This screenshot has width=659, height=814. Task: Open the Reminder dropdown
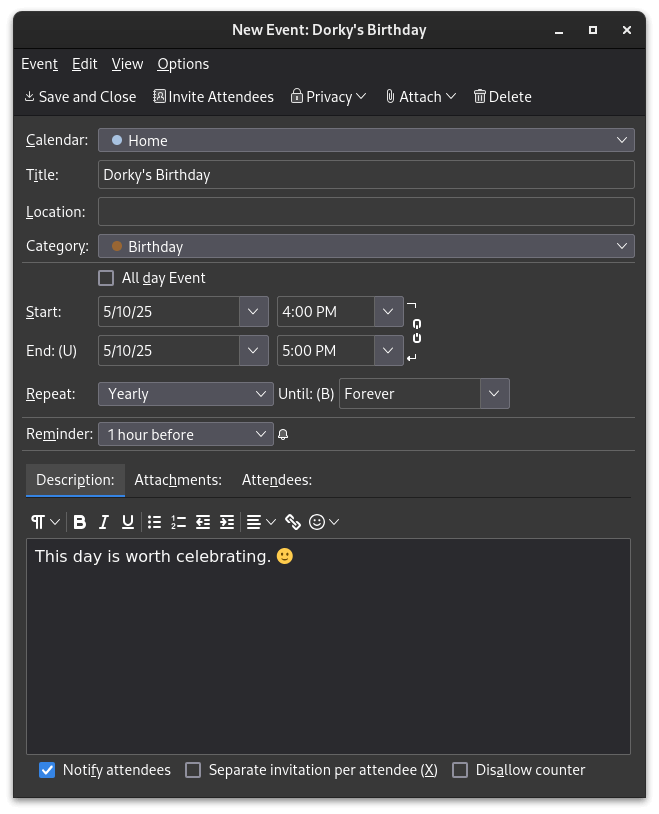pyautogui.click(x=185, y=434)
